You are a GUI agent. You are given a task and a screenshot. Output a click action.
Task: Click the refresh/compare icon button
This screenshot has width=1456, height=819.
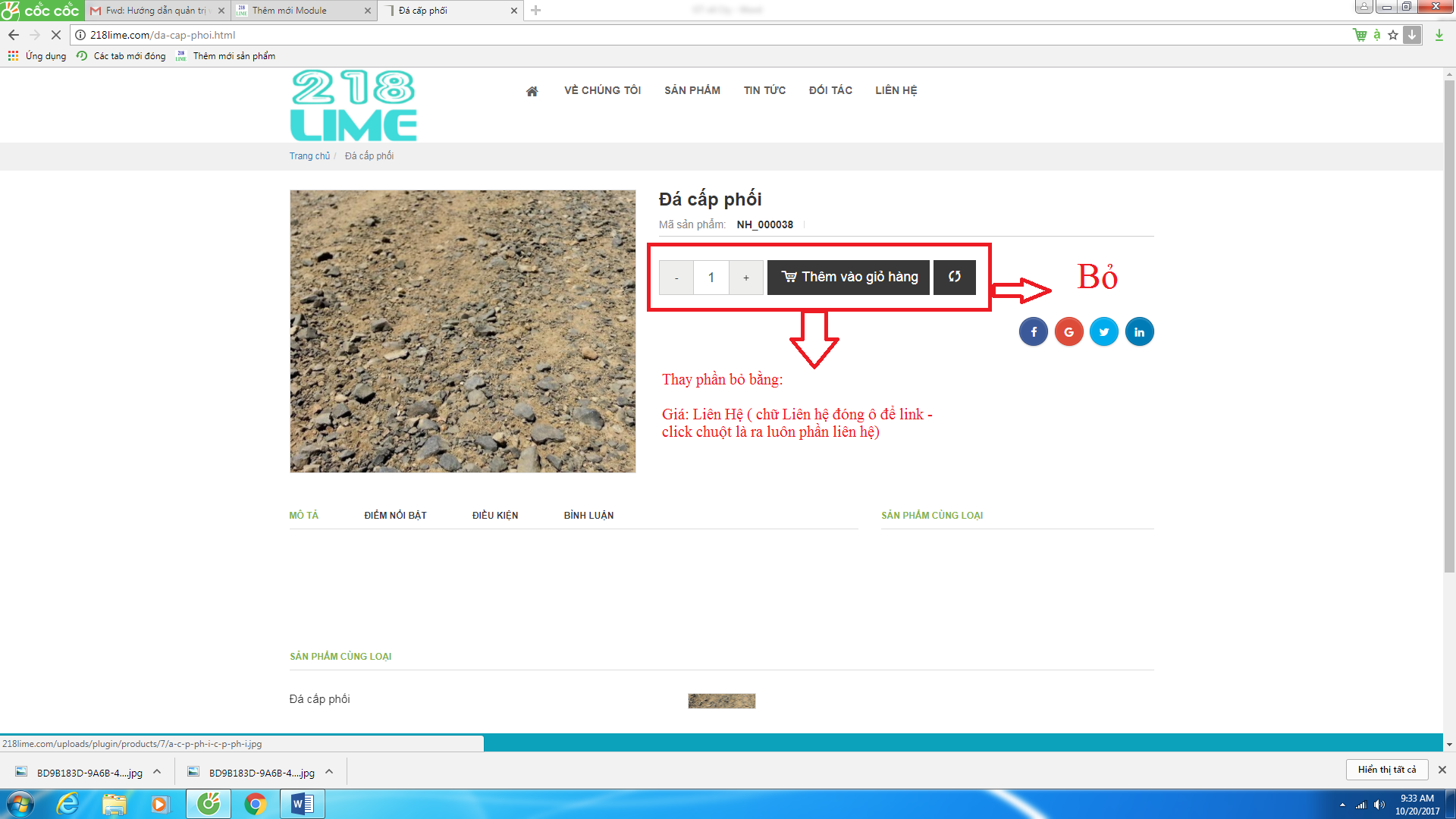click(954, 277)
